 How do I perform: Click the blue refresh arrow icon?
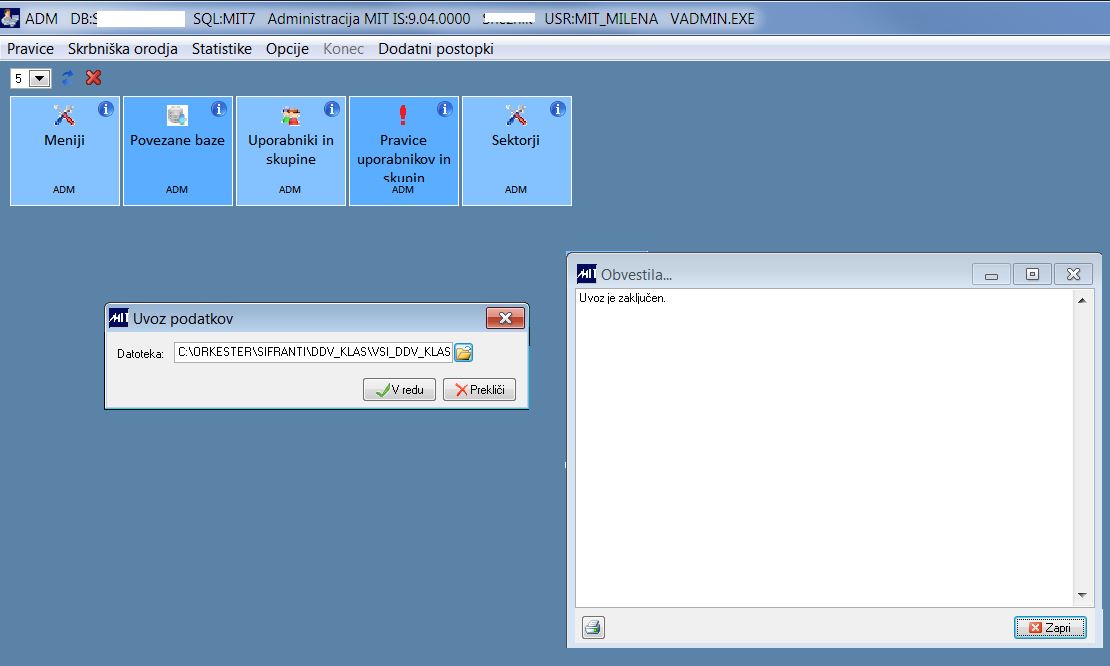(x=68, y=78)
